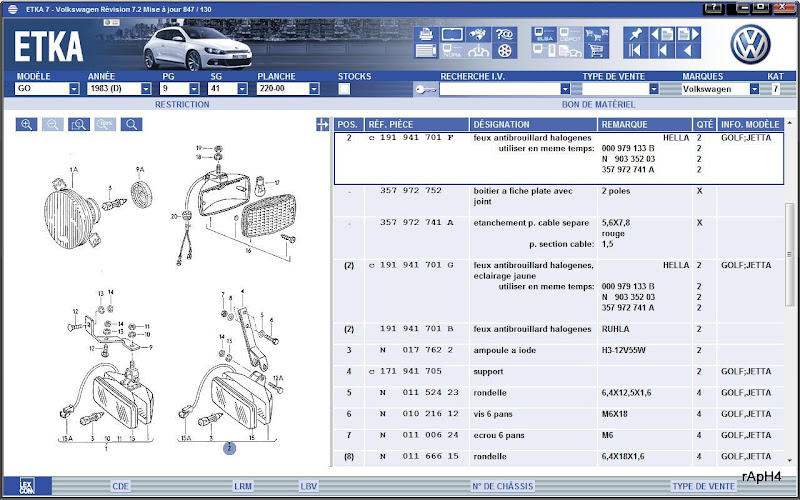
Task: Click the RÉF. PIÈCE column header
Action: click(x=417, y=124)
